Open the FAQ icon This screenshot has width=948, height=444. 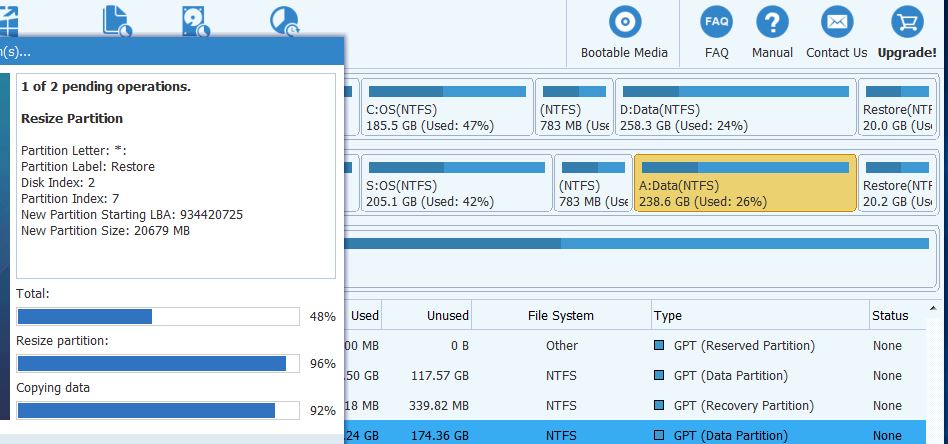pos(716,22)
